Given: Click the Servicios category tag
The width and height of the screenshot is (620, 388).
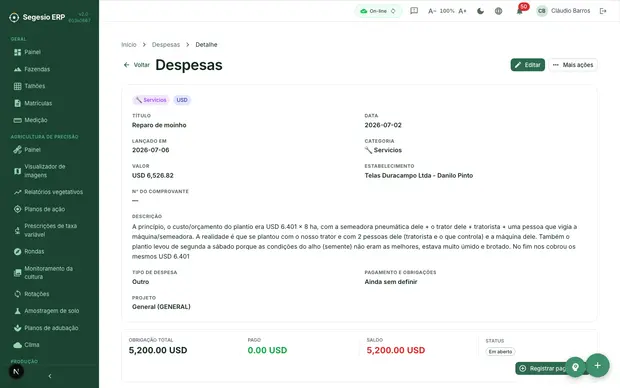Looking at the screenshot, I should pos(151,100).
